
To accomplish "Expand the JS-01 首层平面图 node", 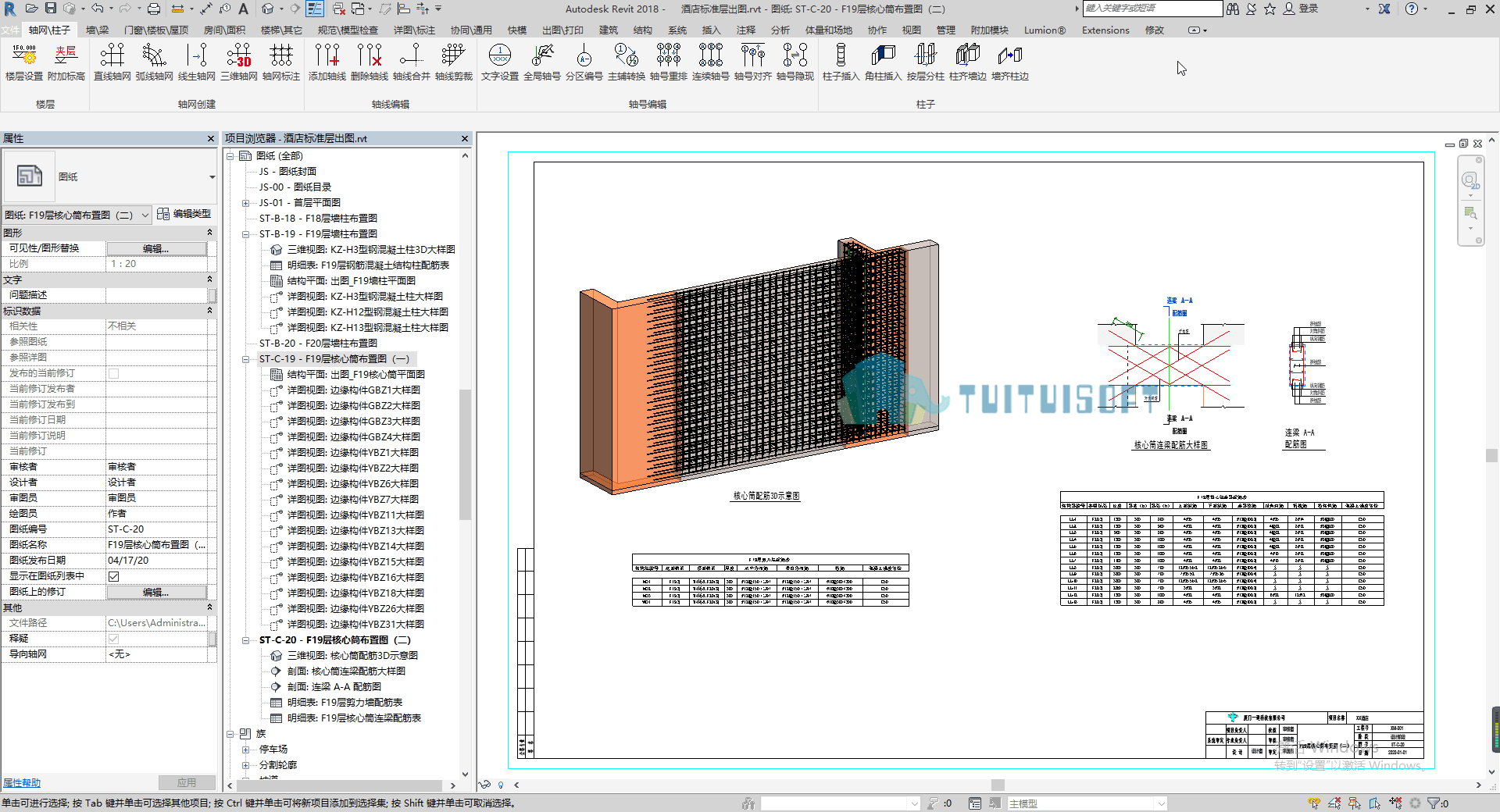I will point(245,203).
